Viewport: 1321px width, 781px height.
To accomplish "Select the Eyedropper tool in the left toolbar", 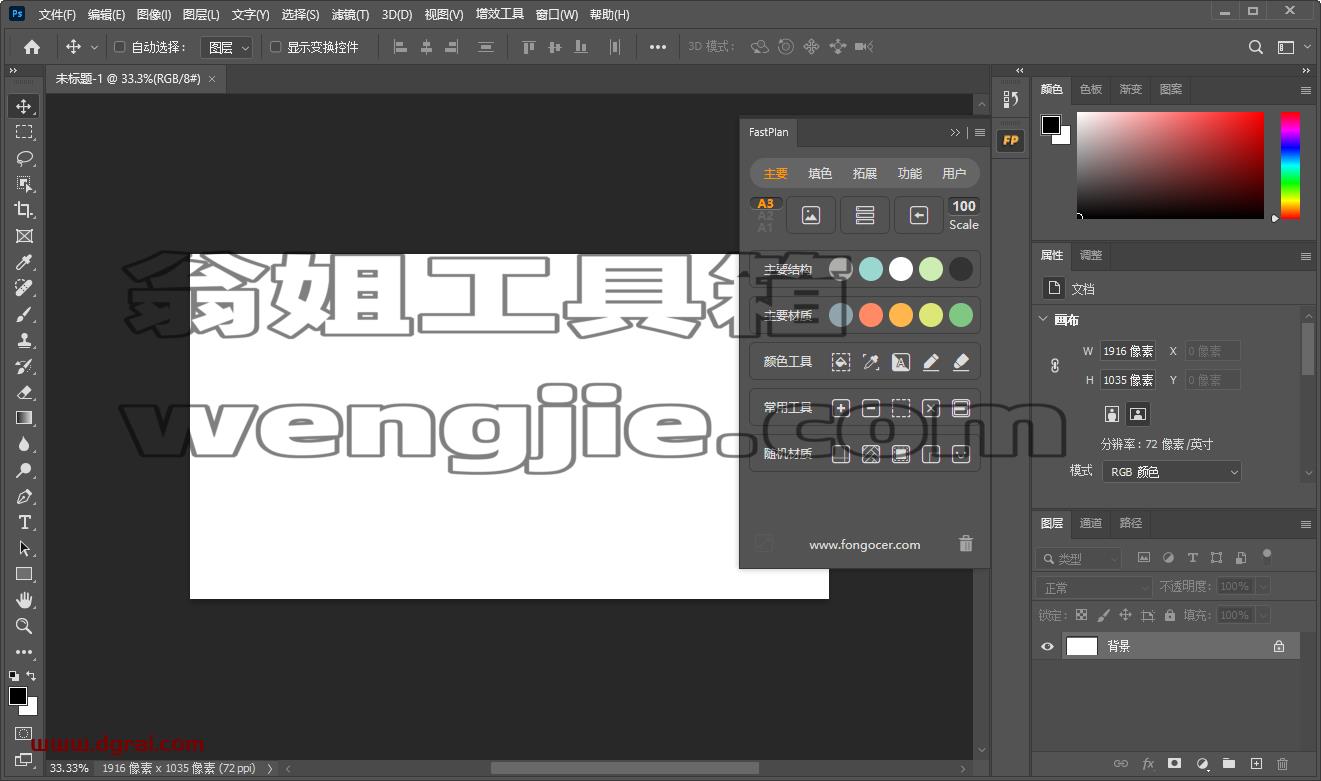I will (24, 262).
